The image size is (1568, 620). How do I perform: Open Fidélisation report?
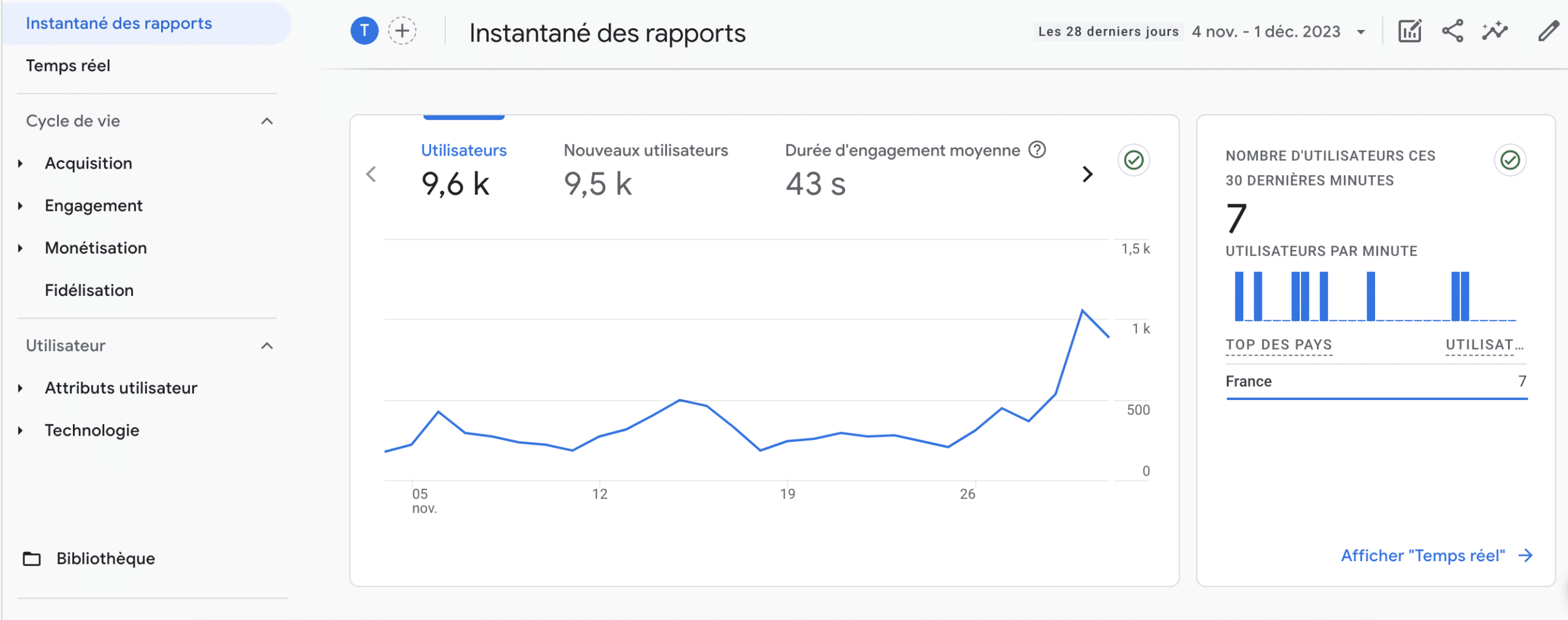click(89, 290)
